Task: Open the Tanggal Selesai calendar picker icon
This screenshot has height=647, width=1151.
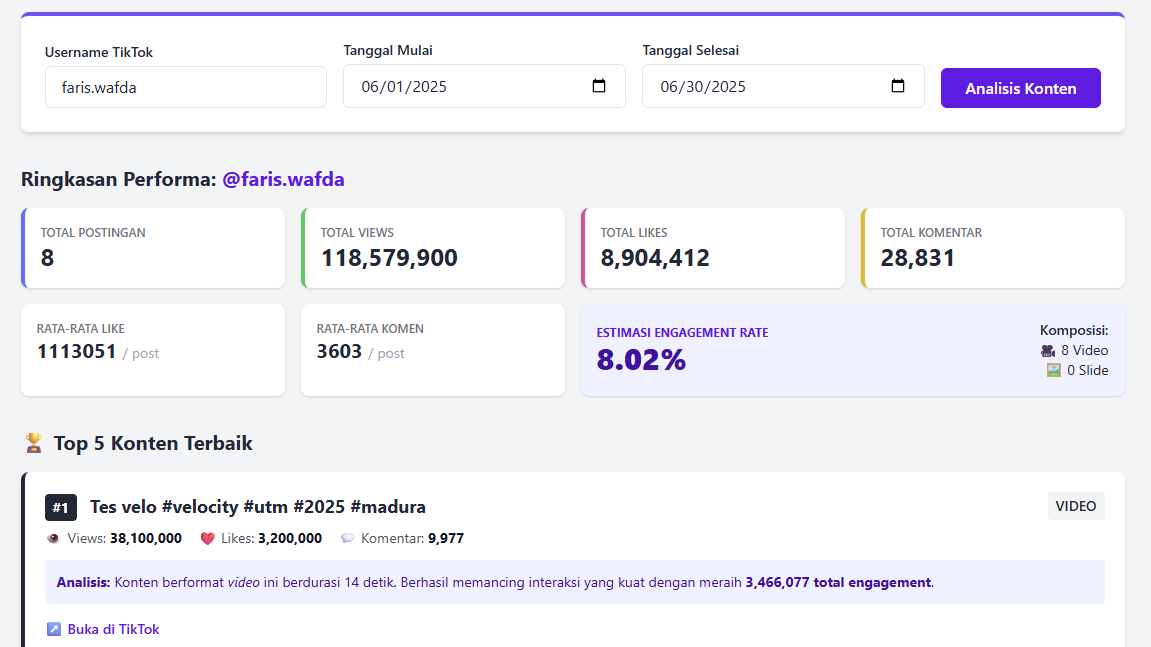Action: coord(898,86)
